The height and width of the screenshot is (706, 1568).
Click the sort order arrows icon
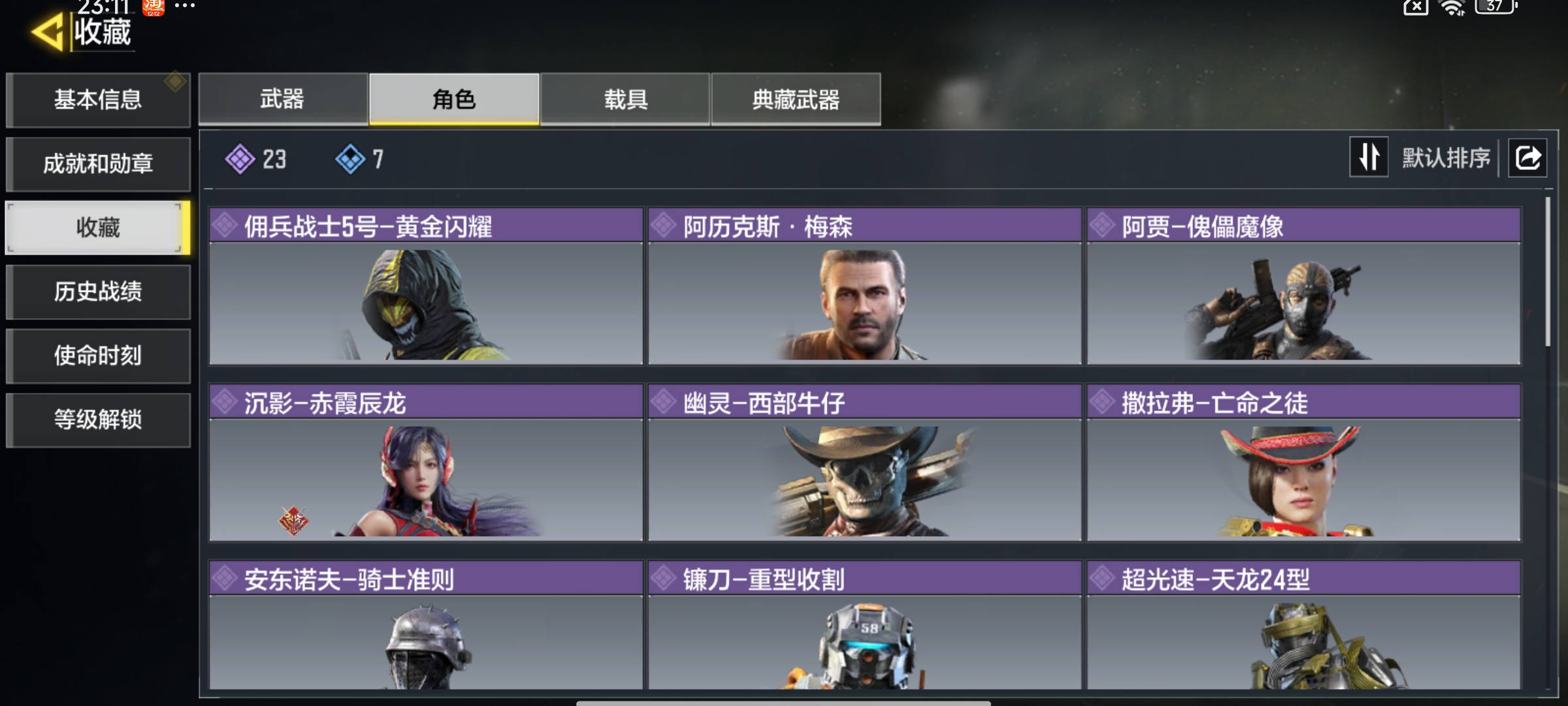pyautogui.click(x=1369, y=157)
